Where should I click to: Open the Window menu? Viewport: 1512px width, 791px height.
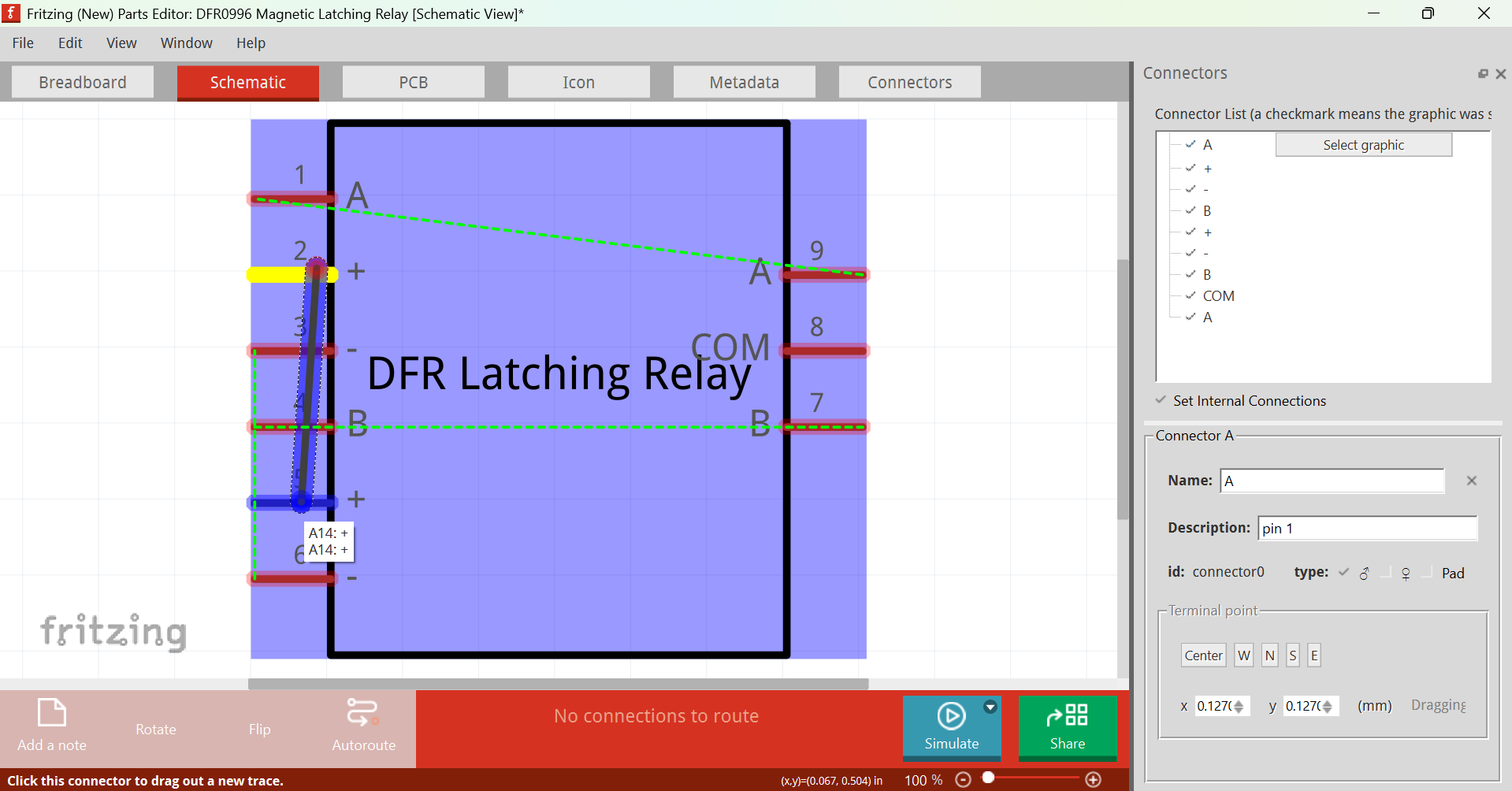(x=187, y=43)
